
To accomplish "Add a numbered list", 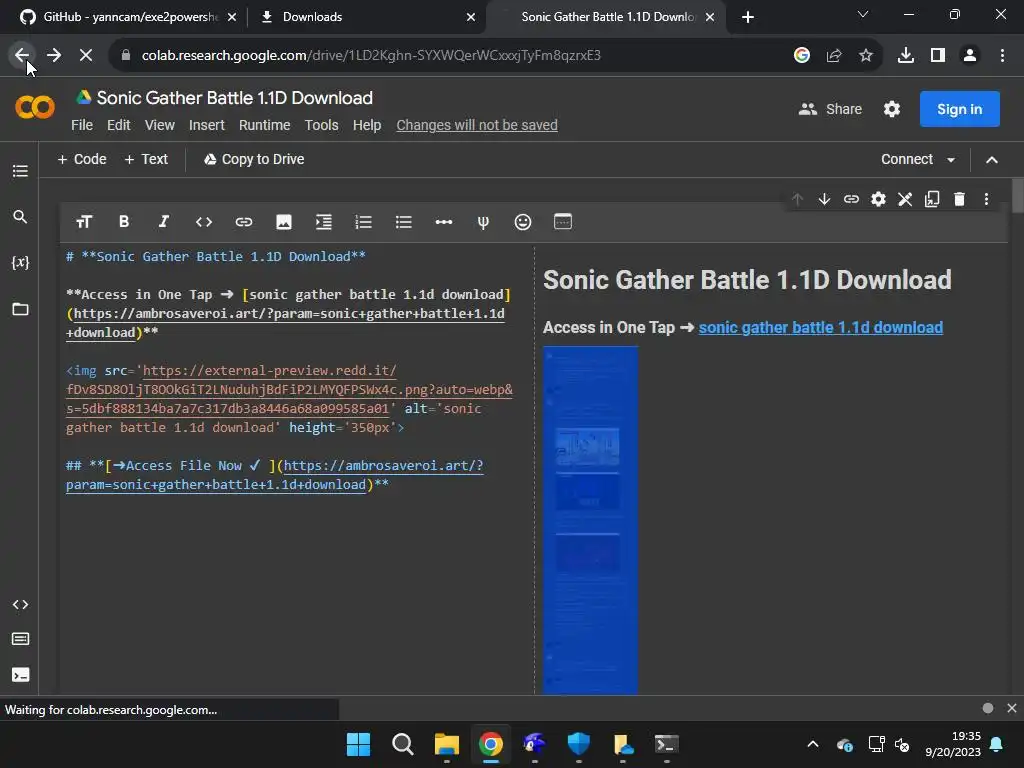I will coord(363,222).
